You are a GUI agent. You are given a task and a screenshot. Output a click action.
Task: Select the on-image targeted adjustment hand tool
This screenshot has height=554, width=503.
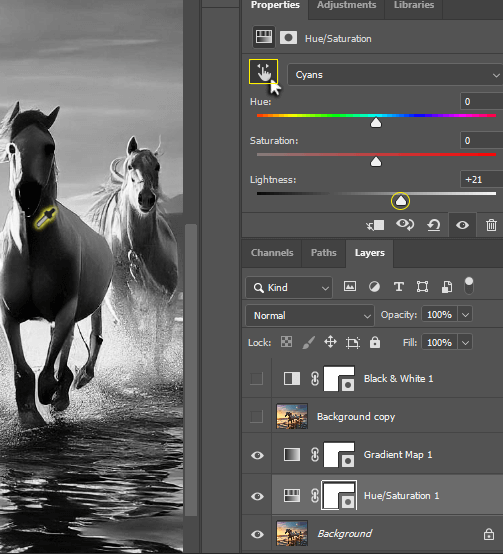264,72
